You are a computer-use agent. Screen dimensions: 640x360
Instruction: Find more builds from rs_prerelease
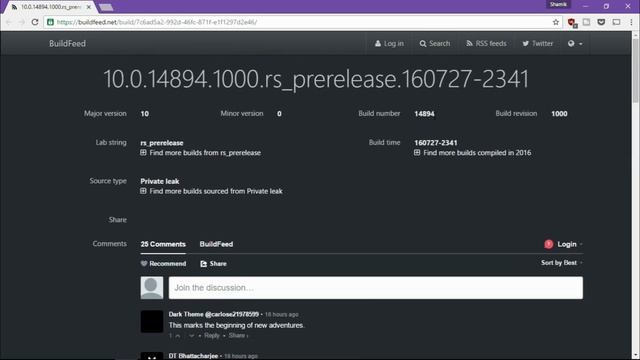pyautogui.click(x=205, y=153)
